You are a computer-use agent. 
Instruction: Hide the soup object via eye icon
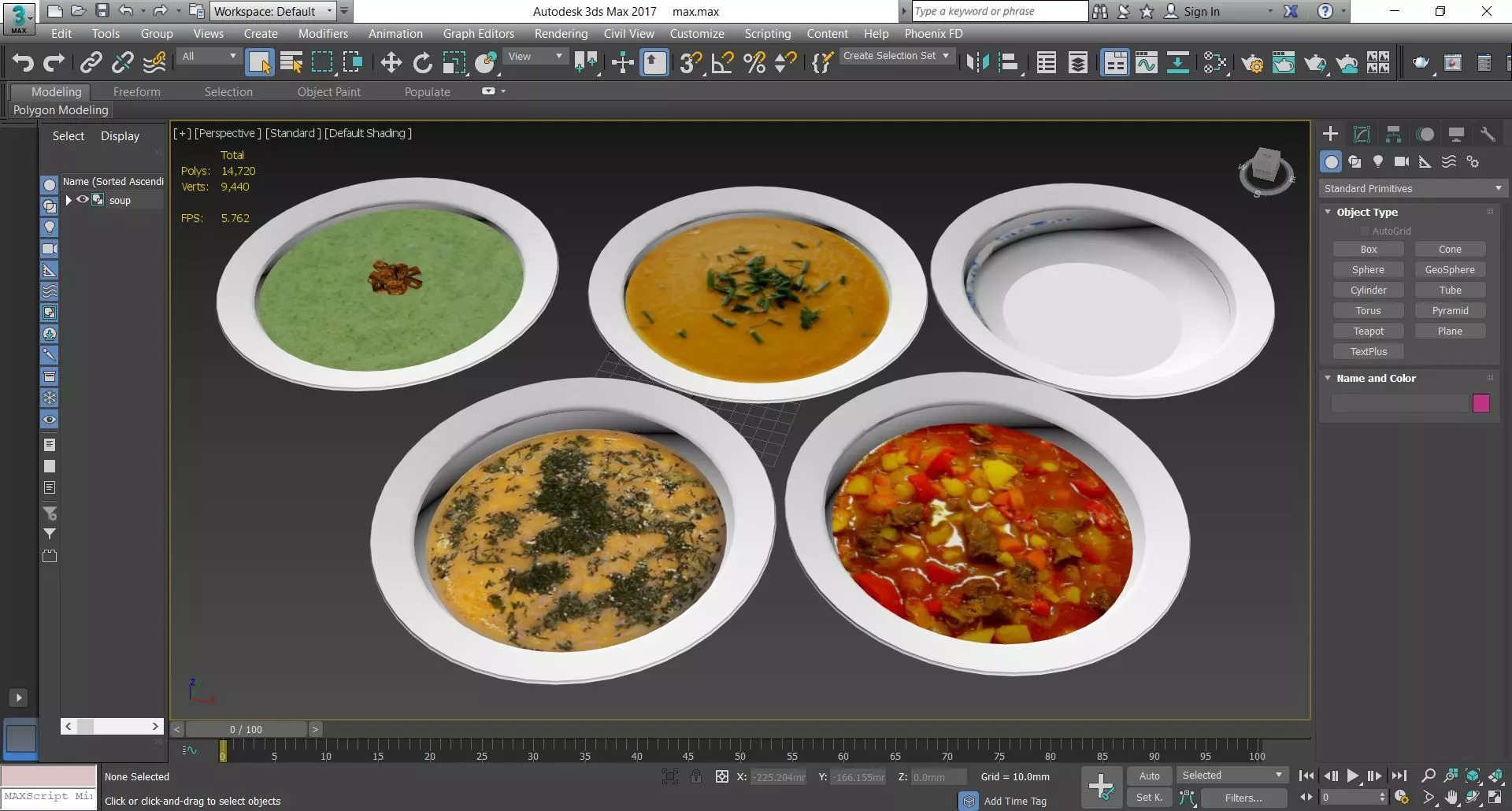[82, 200]
